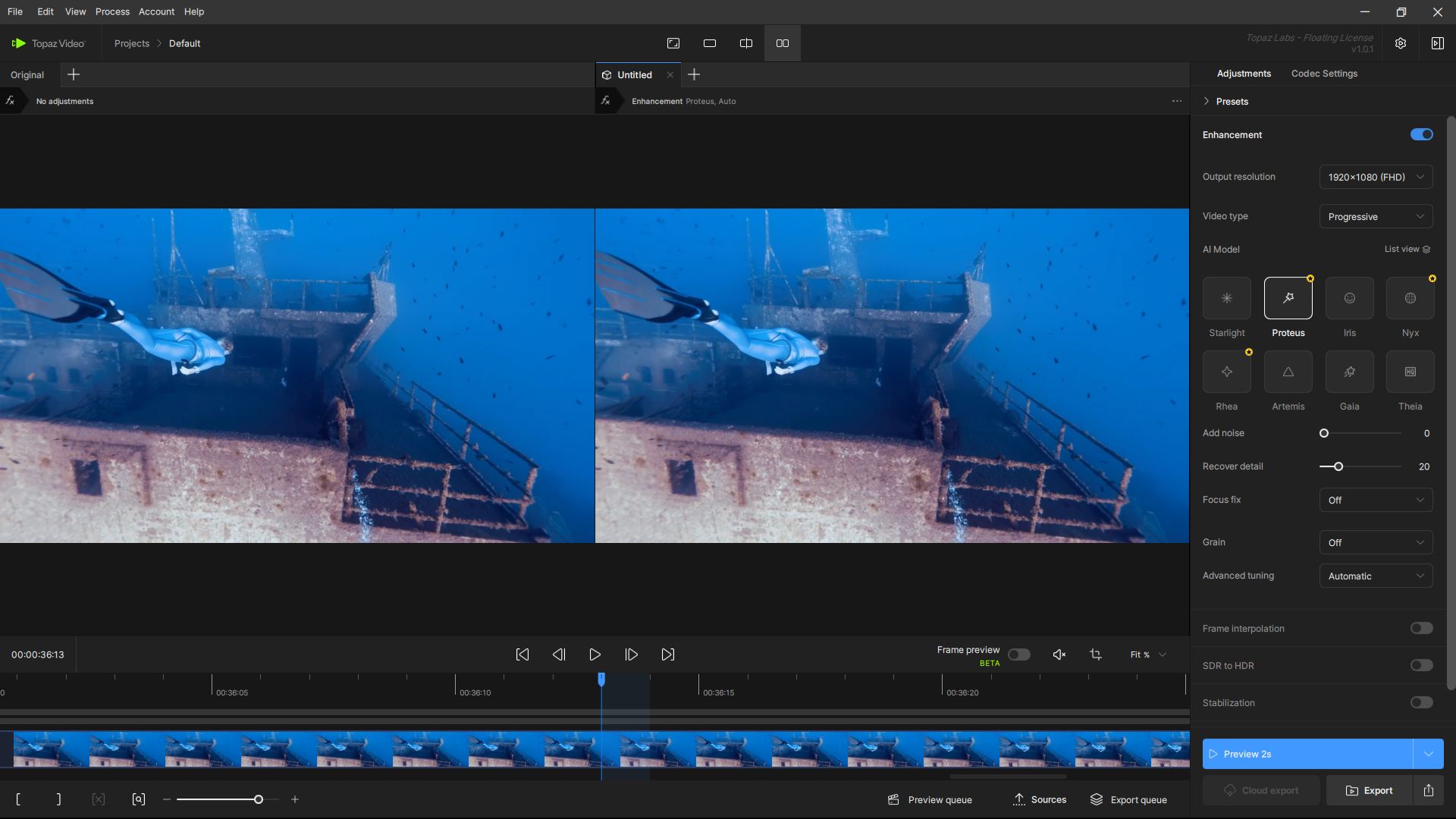Viewport: 1456px width, 819px height.
Task: Switch to Codec Settings tab
Action: tap(1324, 74)
